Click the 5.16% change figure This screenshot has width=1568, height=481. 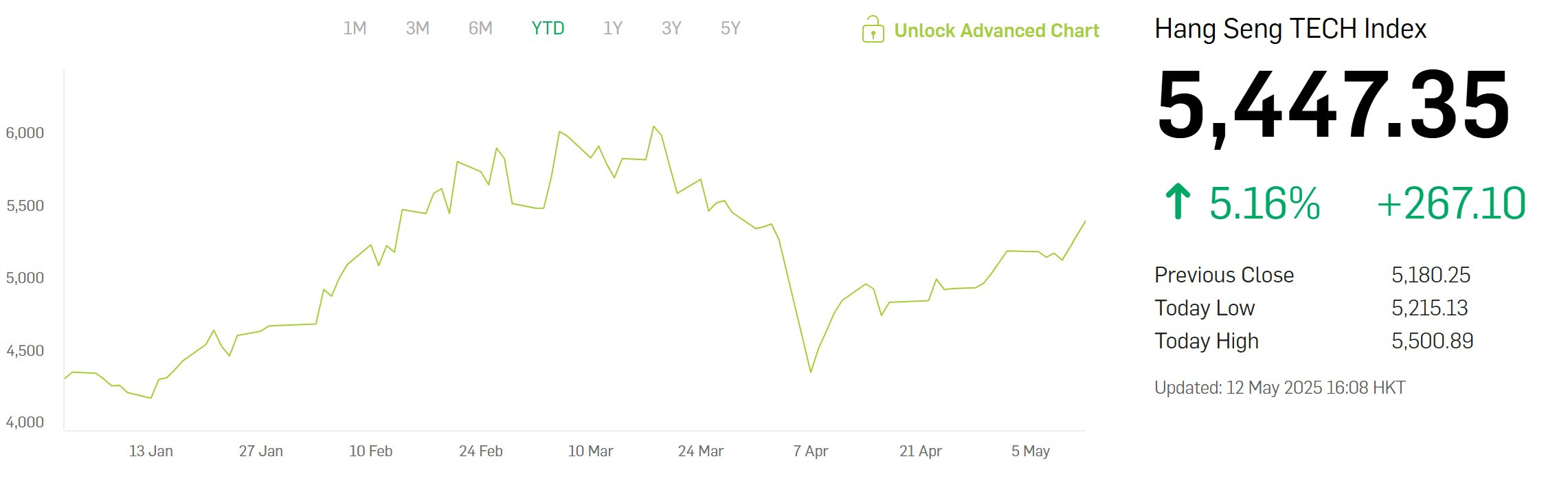(x=1264, y=203)
